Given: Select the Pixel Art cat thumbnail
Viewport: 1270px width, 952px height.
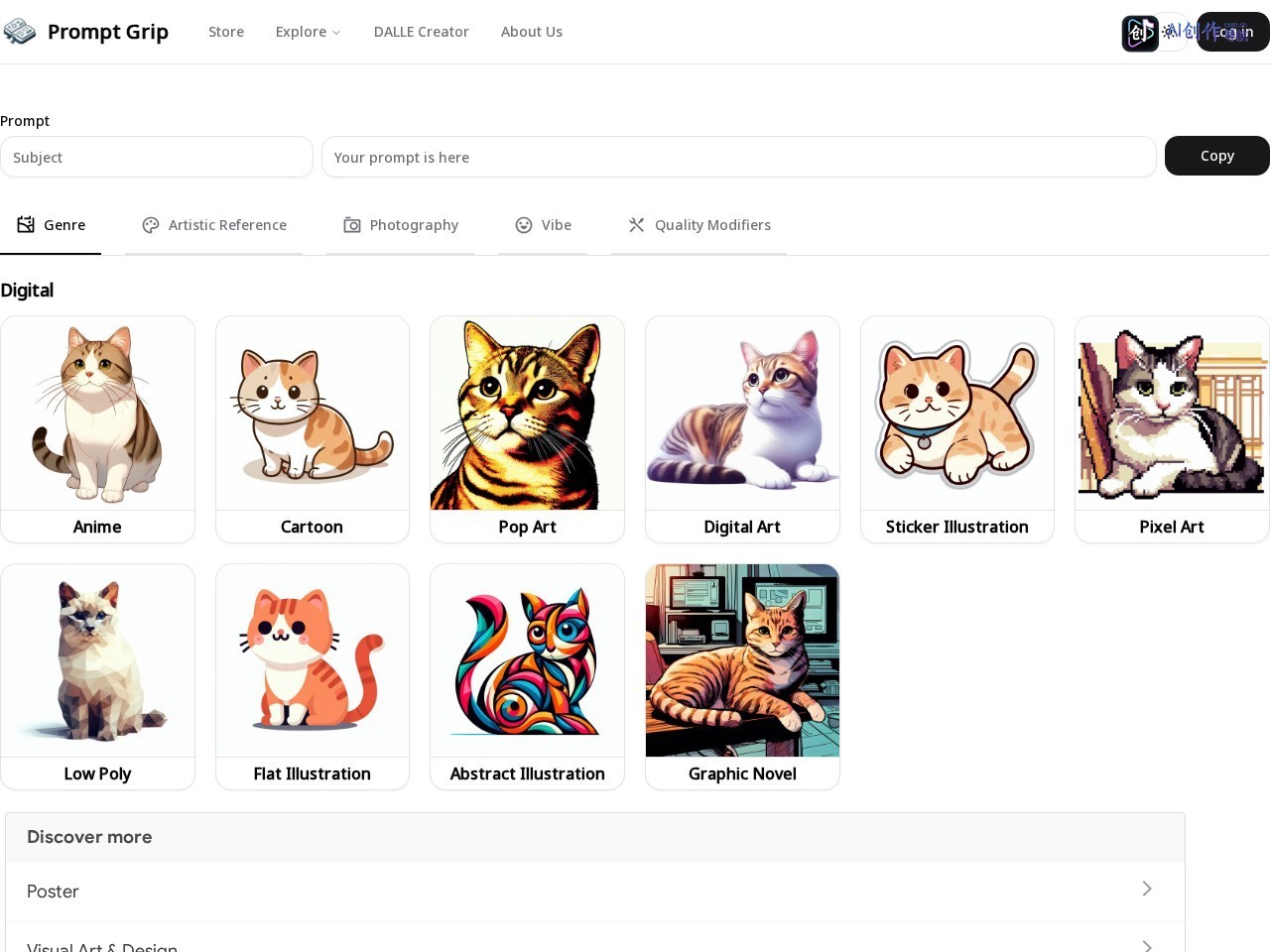Looking at the screenshot, I should click(1172, 414).
